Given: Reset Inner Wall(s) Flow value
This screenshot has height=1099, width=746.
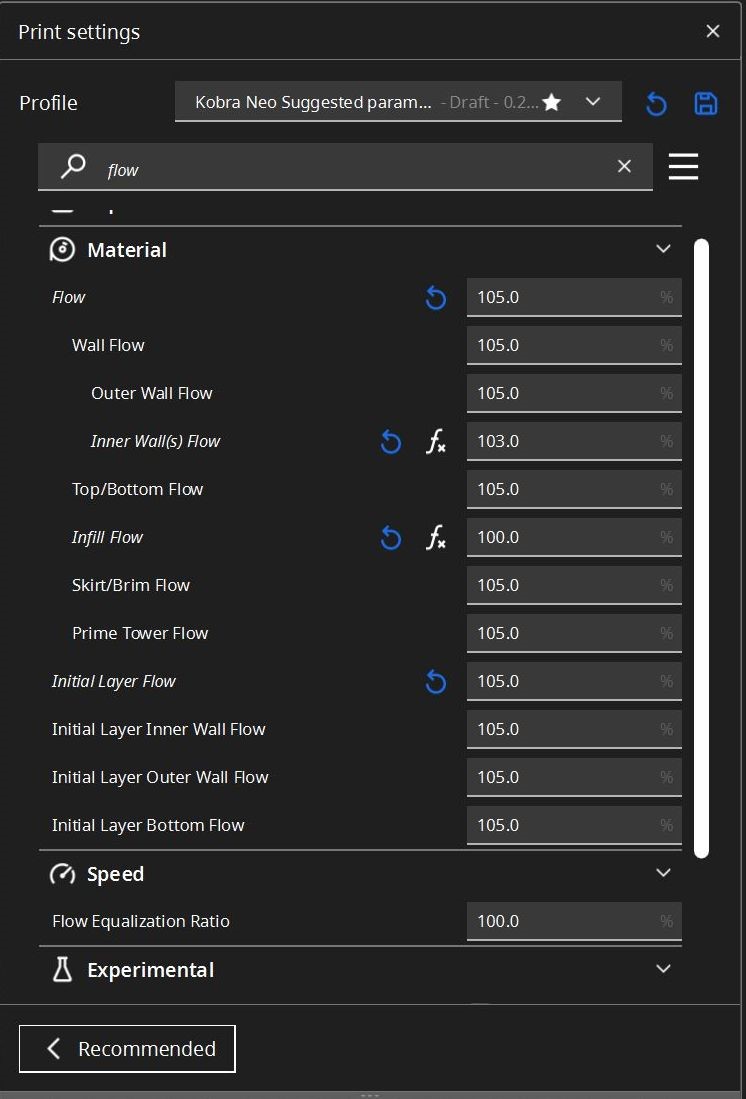Looking at the screenshot, I should [391, 442].
